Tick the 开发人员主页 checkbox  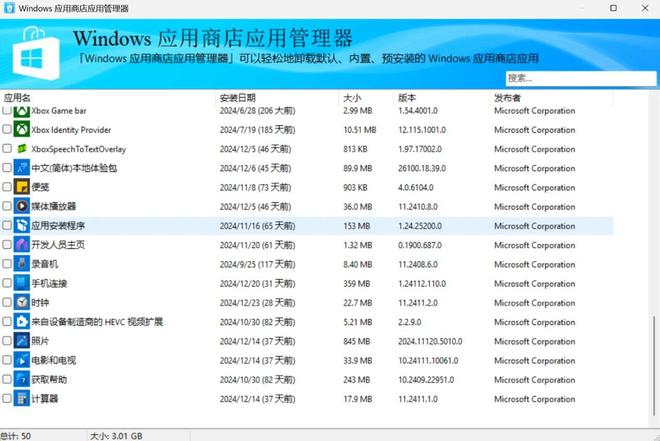(7, 244)
